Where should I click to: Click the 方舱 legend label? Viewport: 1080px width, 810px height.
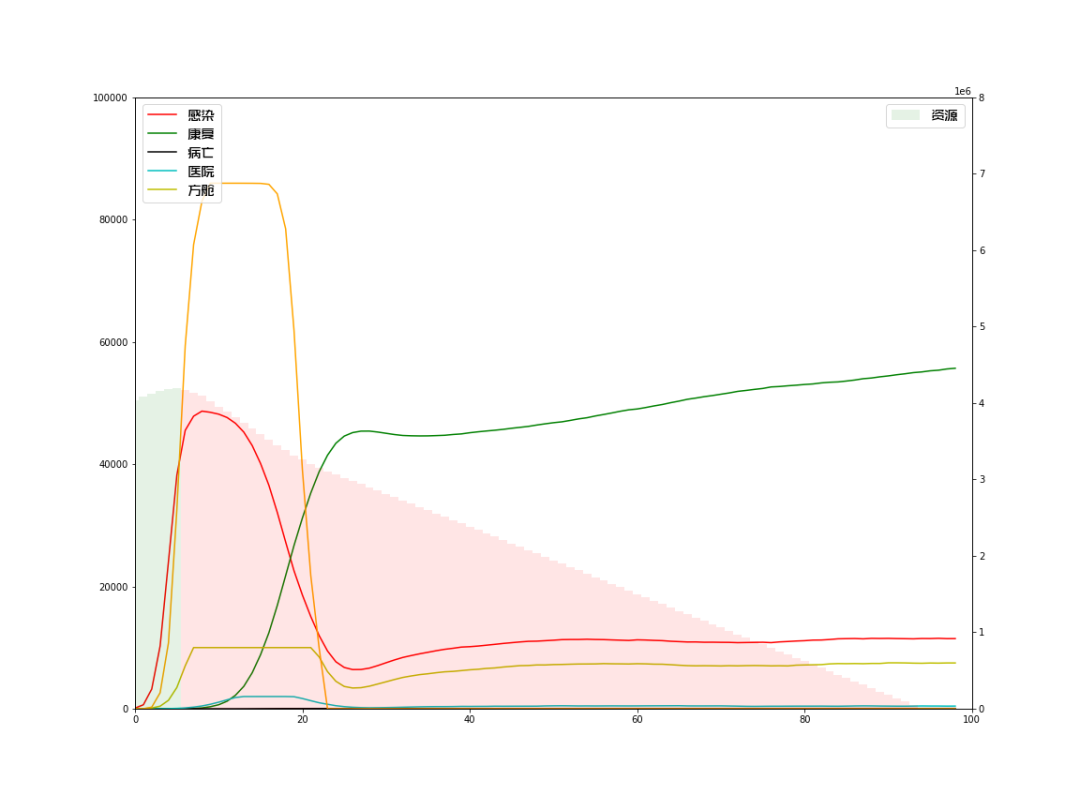point(201,189)
